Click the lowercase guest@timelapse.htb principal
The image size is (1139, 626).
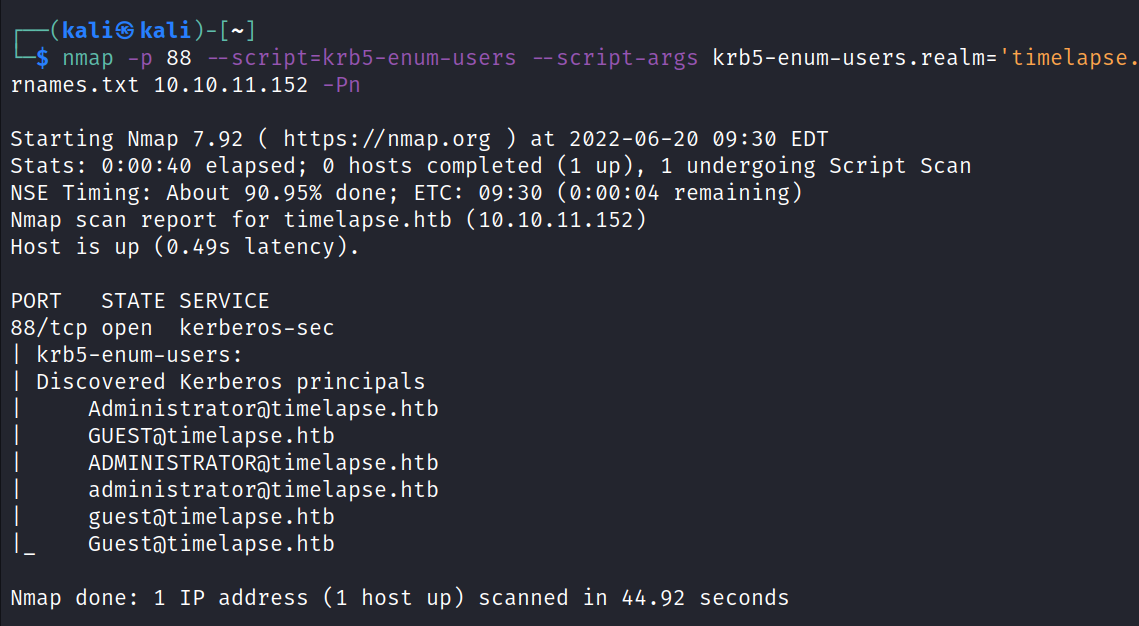click(211, 517)
